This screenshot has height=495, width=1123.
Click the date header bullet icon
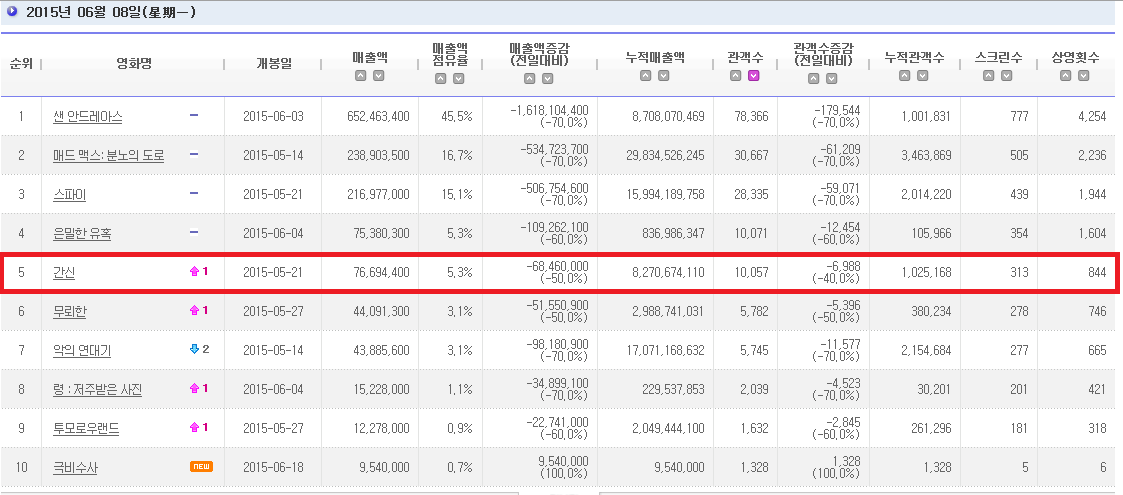coord(12,11)
